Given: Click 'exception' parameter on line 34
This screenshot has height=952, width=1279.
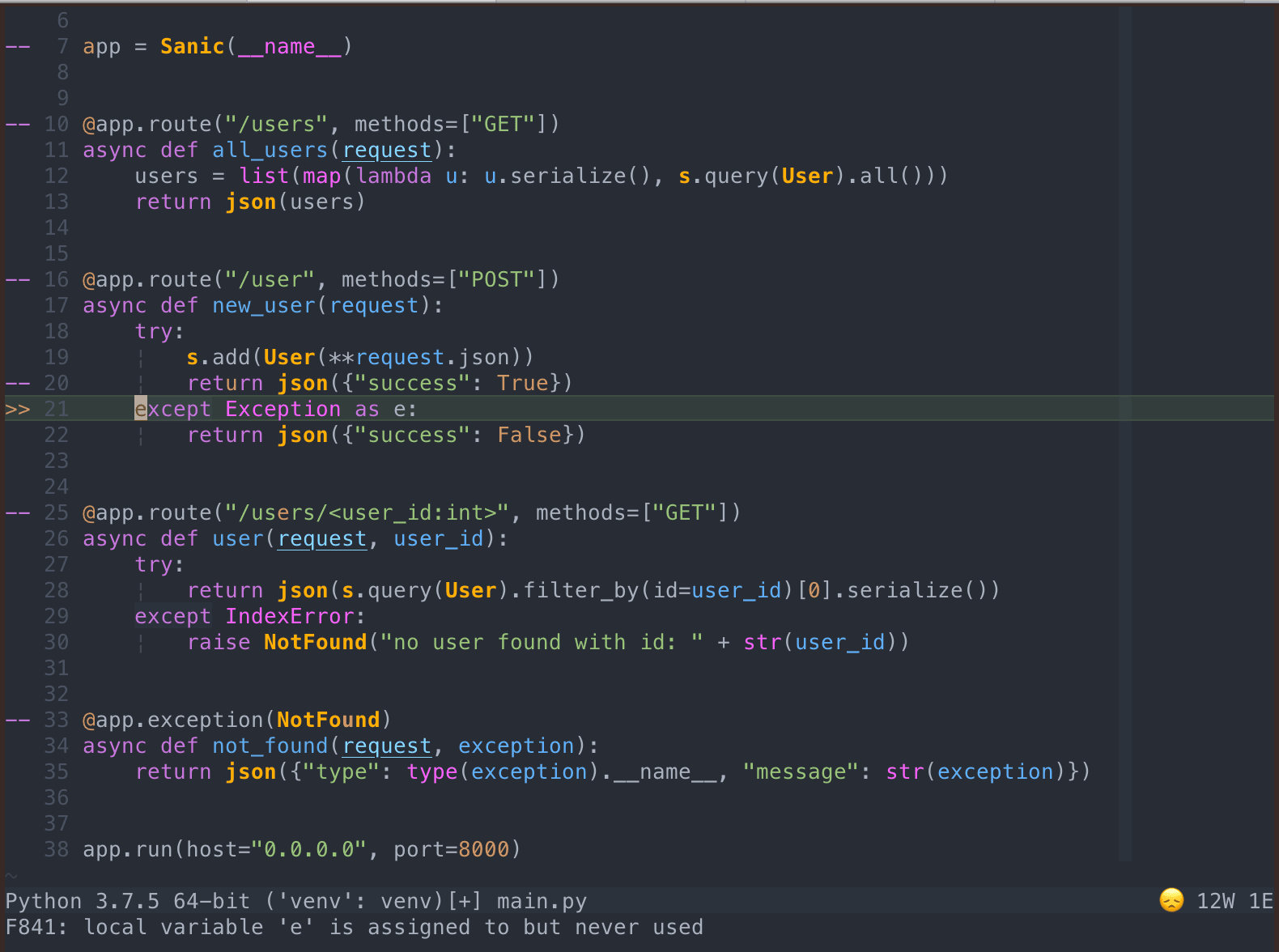Looking at the screenshot, I should coord(516,746).
